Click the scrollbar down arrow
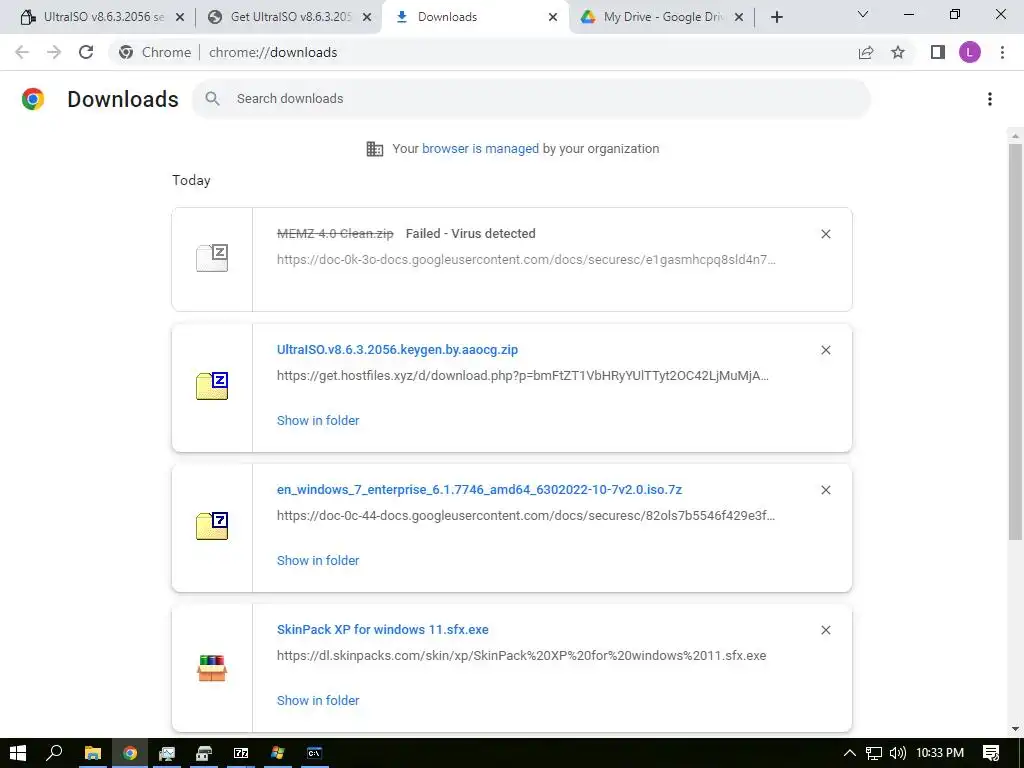 point(1015,729)
